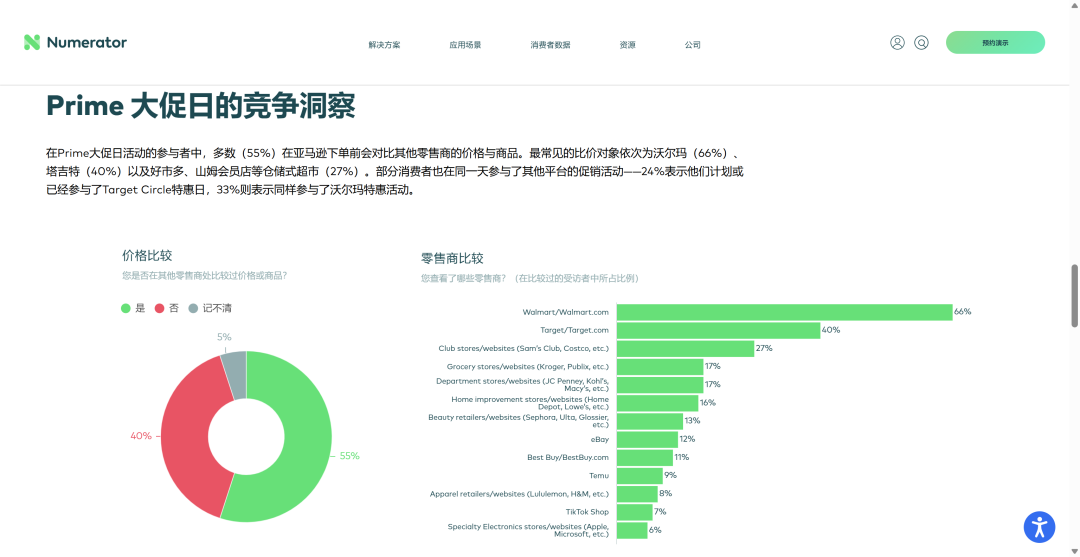The image size is (1080, 557).
Task: Click the Best Buy/BestBuy.com axis label
Action: pyautogui.click(x=568, y=457)
